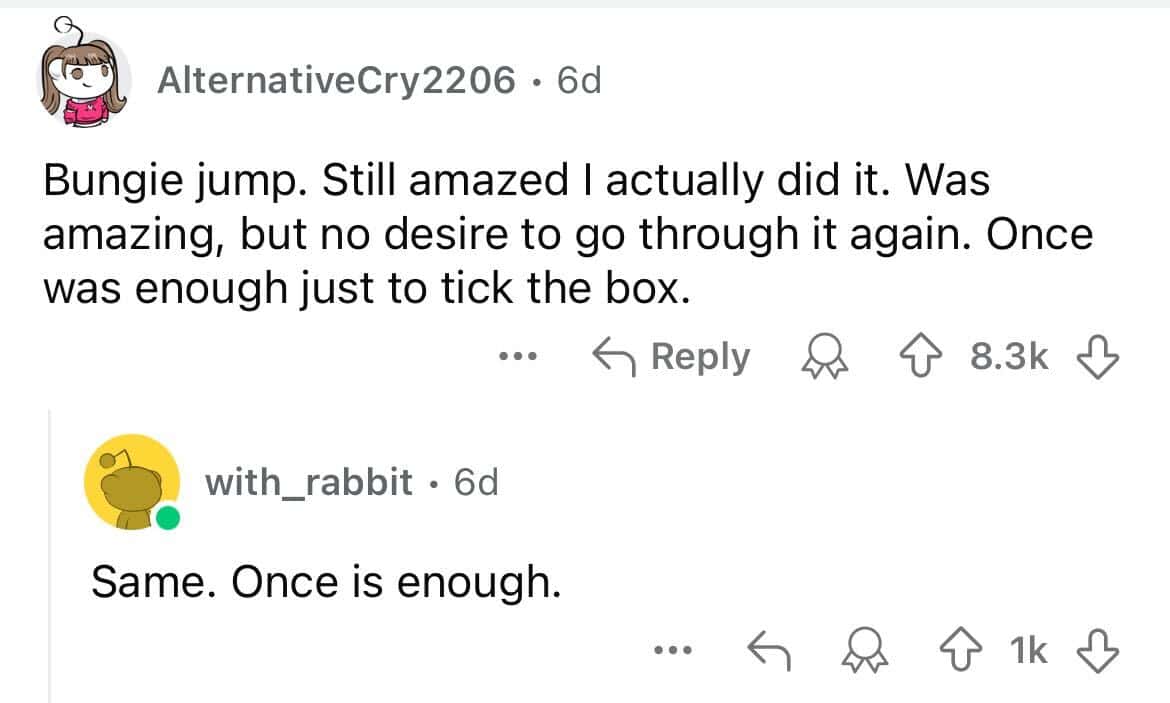Click the 1k vote count on reply
This screenshot has height=703, width=1170.
(x=1029, y=650)
